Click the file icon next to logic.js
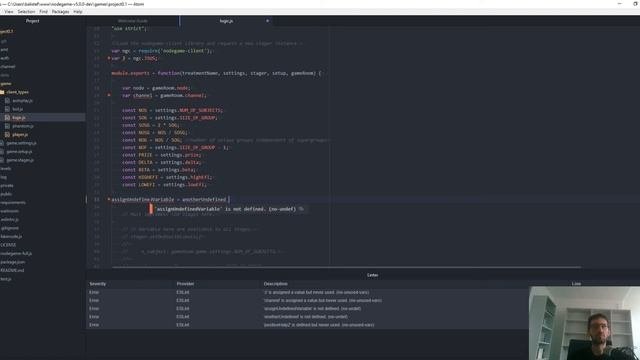Screen dimensions: 640x360 click(7, 118)
